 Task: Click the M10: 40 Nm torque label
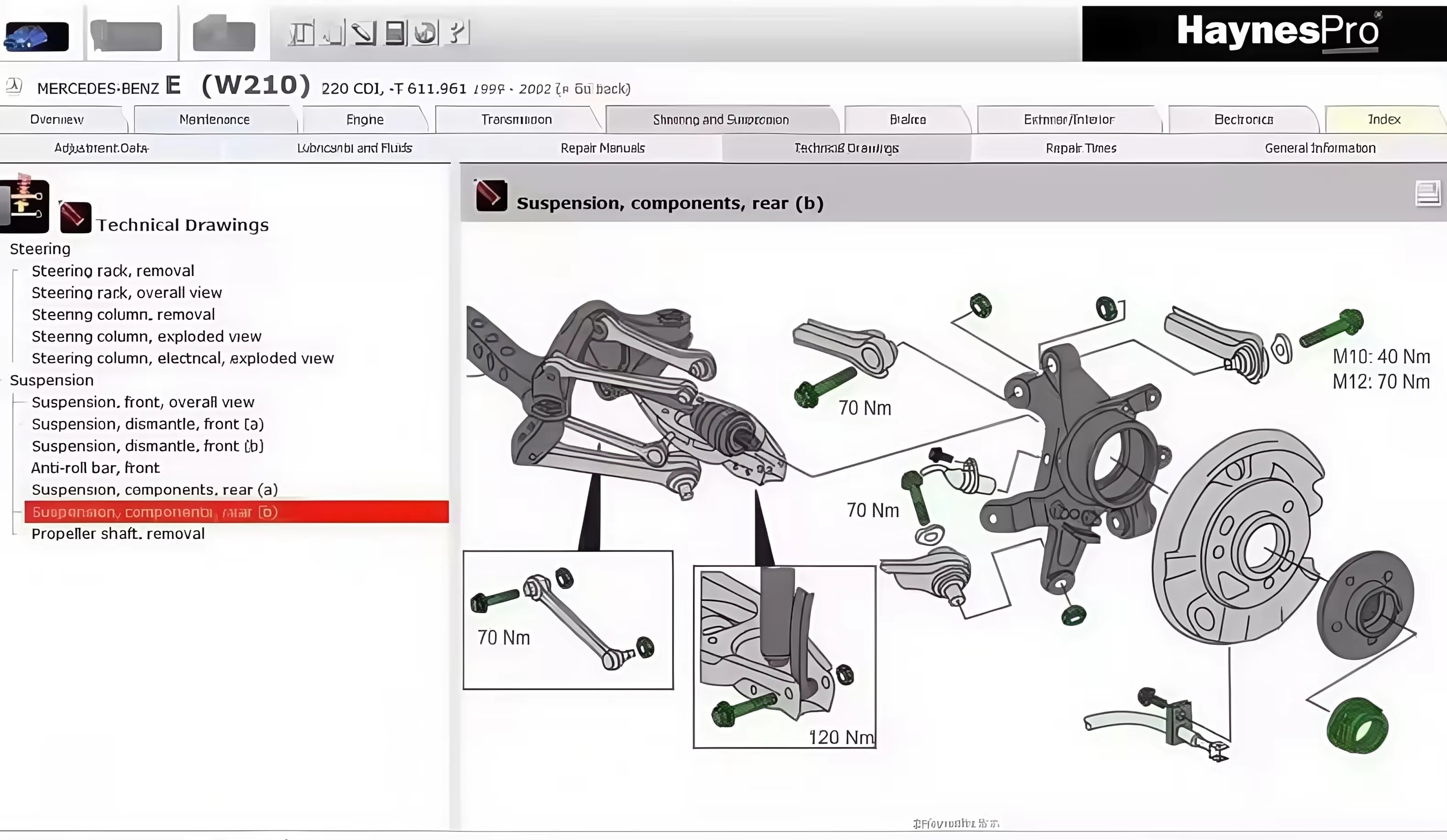(x=1381, y=356)
